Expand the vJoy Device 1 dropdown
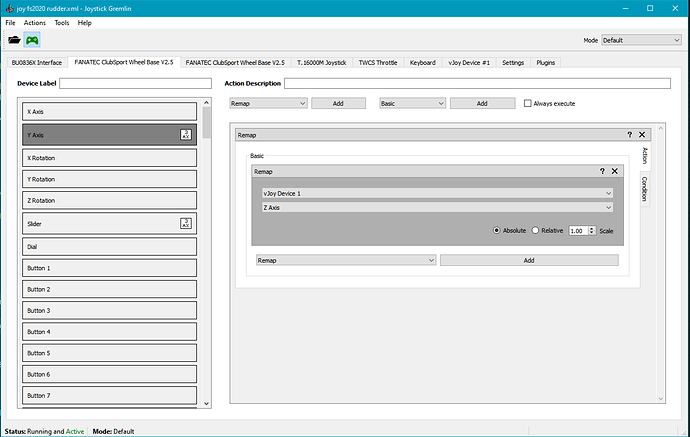 [x=436, y=192]
